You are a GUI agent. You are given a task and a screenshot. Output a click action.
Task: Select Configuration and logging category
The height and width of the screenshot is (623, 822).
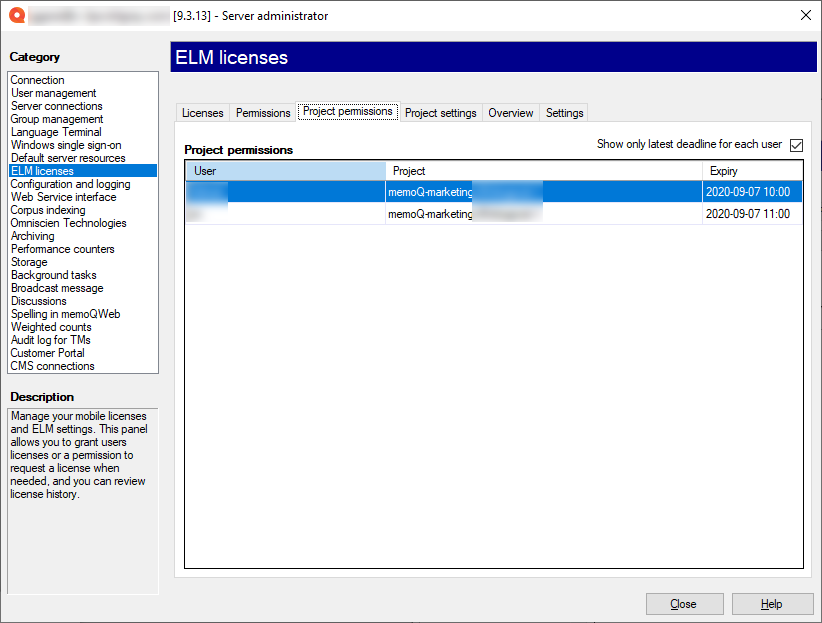70,184
